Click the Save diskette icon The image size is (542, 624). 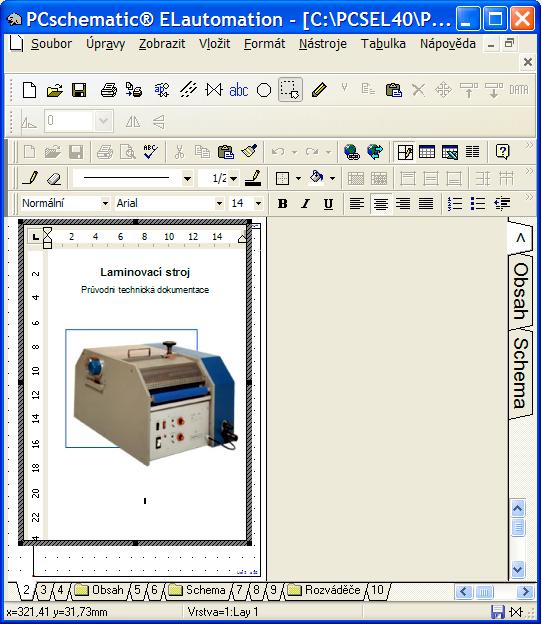(79, 90)
